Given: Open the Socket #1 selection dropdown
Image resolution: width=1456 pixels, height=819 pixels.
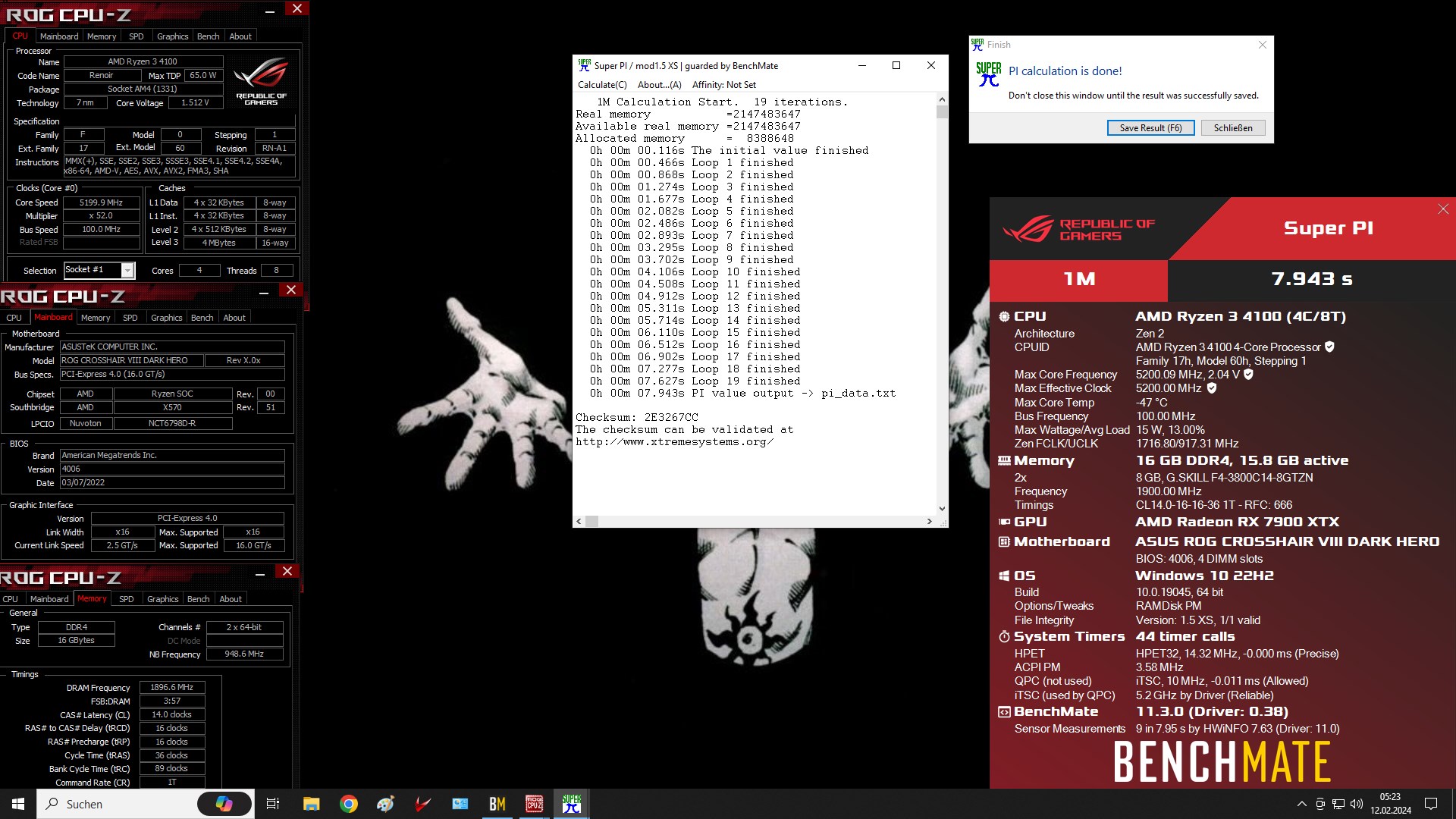Looking at the screenshot, I should [127, 270].
